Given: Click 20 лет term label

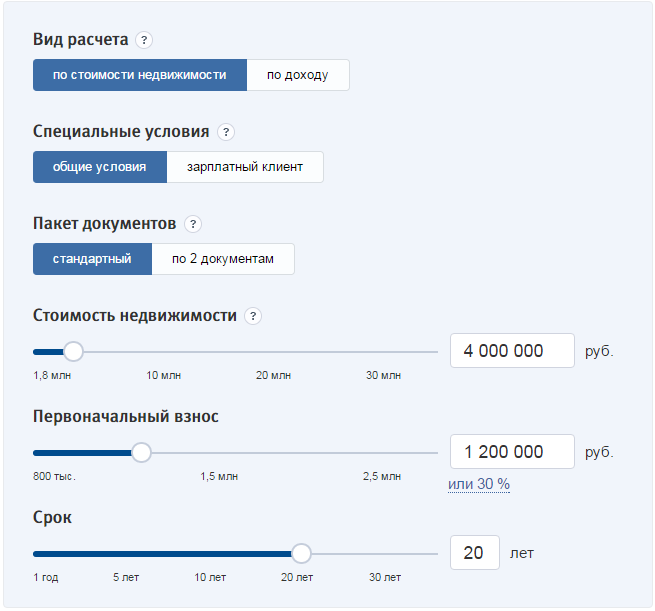Looking at the screenshot, I should [297, 578].
